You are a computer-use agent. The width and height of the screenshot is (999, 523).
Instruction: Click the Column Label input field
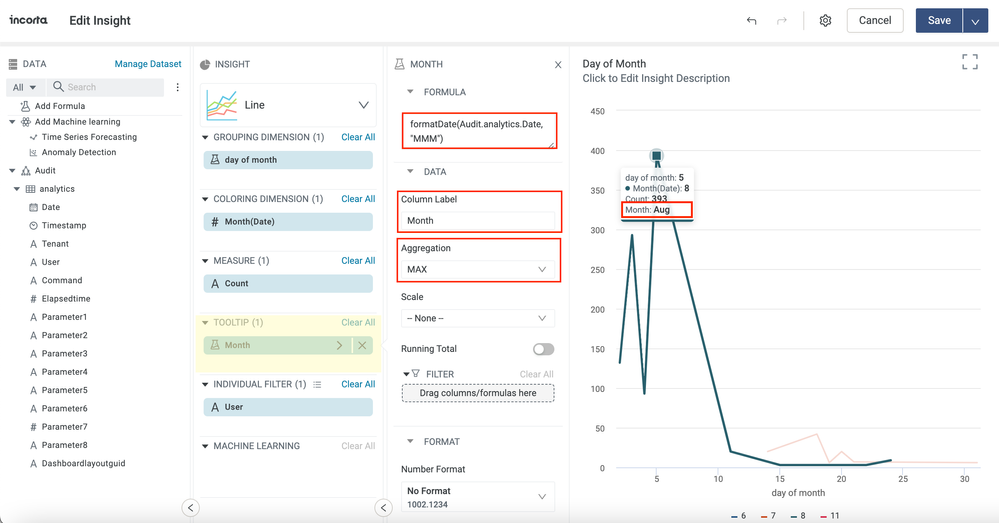click(477, 220)
